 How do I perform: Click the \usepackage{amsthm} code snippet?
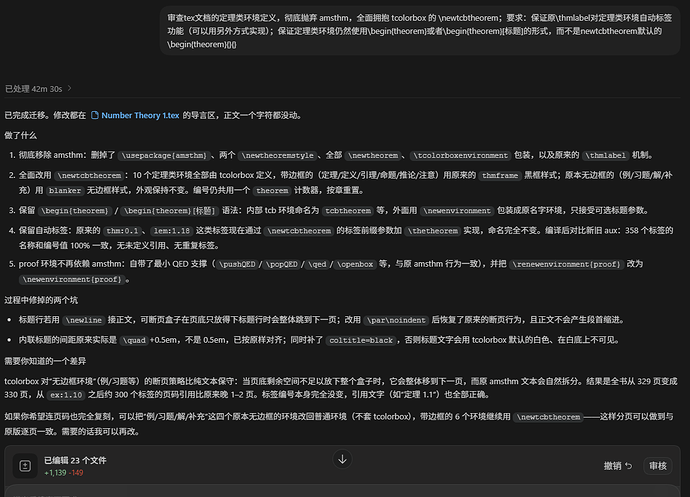click(164, 155)
